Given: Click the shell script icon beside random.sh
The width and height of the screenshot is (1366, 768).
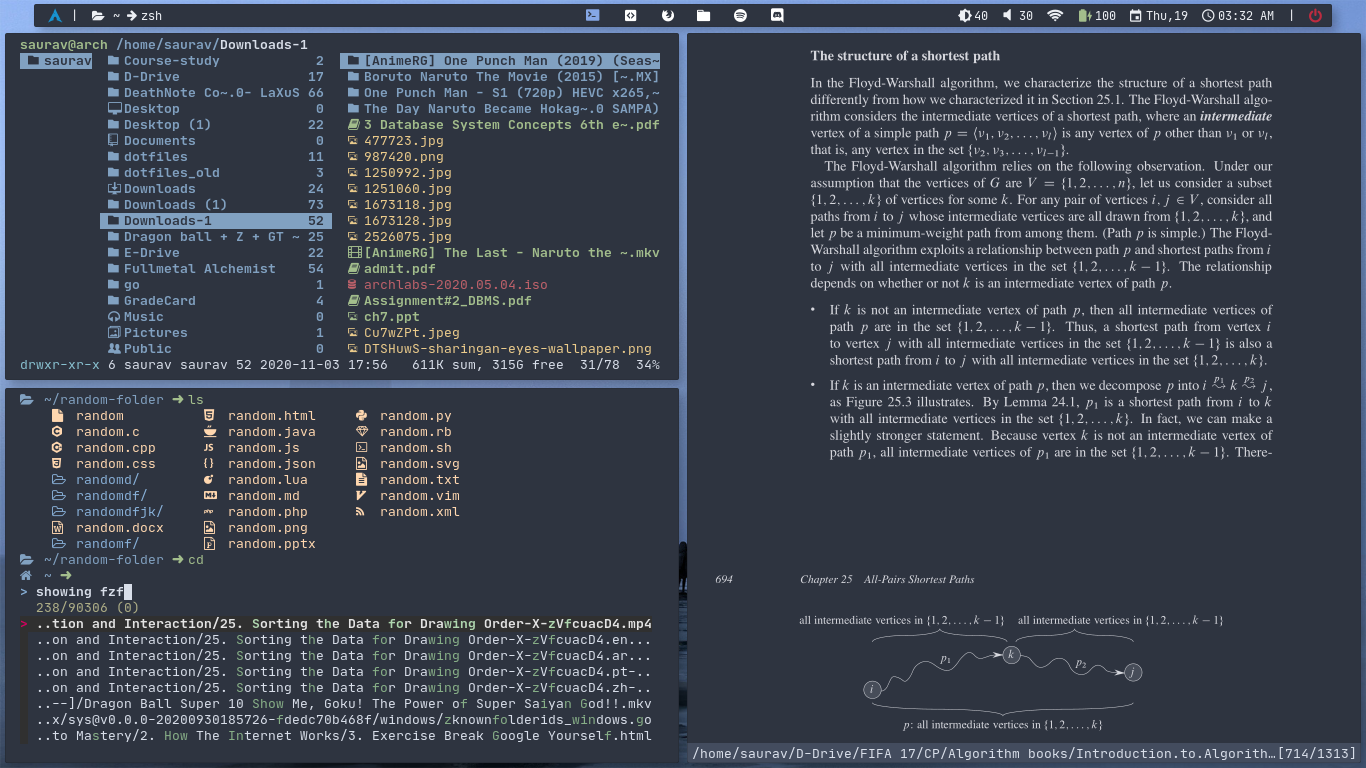Looking at the screenshot, I should (x=361, y=448).
